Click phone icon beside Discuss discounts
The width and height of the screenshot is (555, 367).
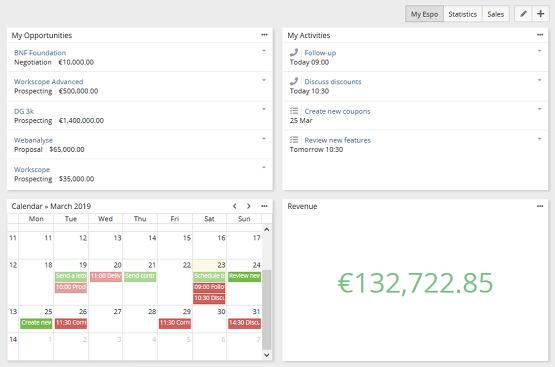click(294, 81)
